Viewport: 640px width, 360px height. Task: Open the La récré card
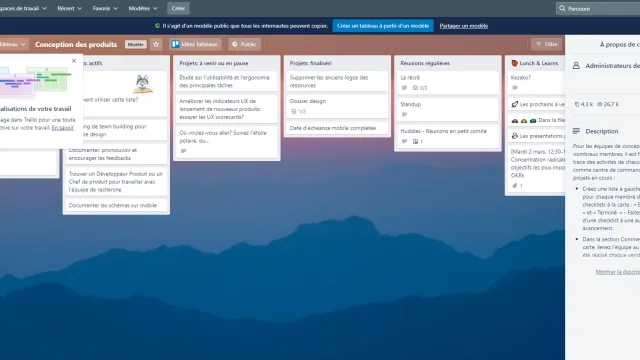point(447,82)
